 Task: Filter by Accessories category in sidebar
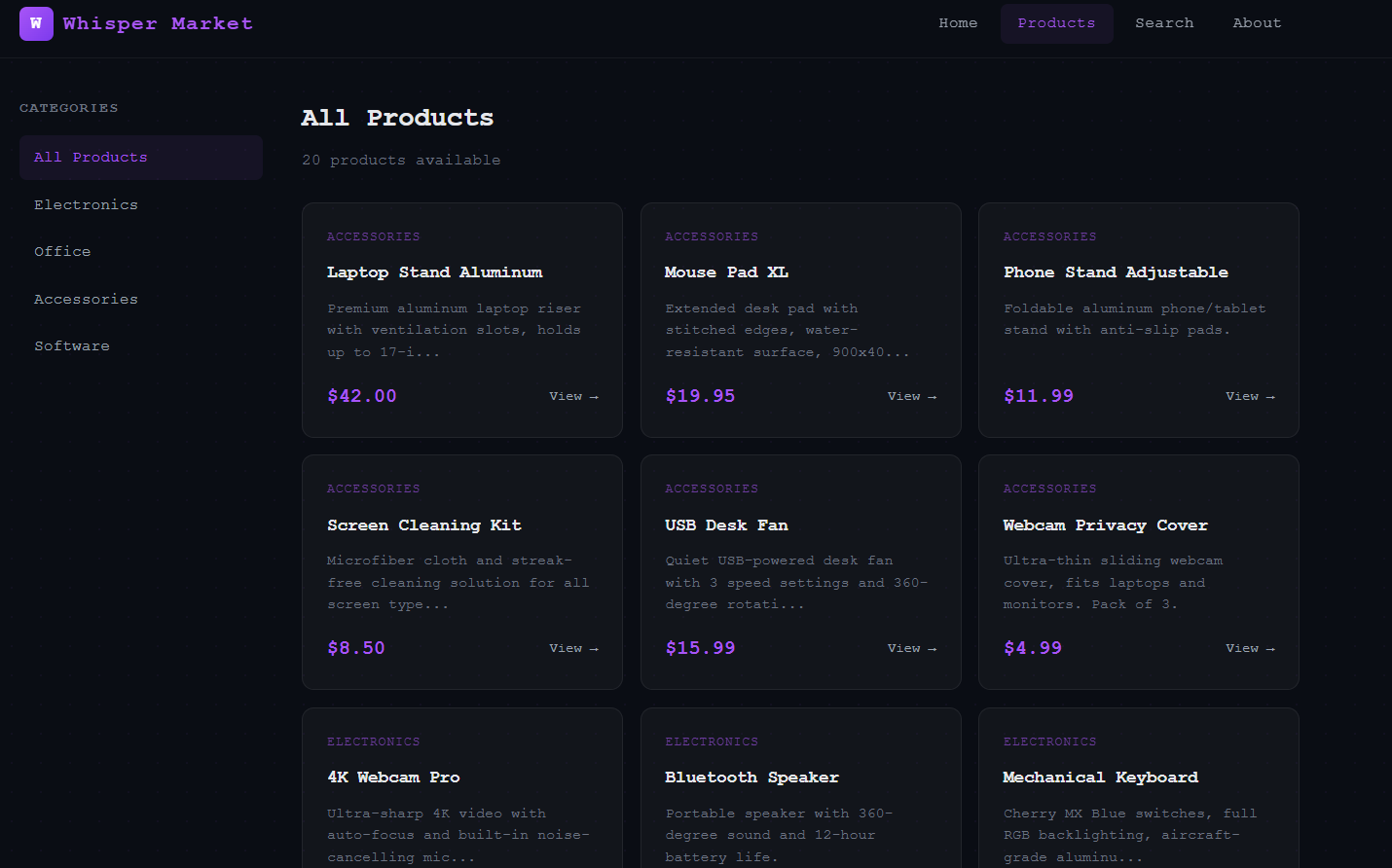(141, 300)
